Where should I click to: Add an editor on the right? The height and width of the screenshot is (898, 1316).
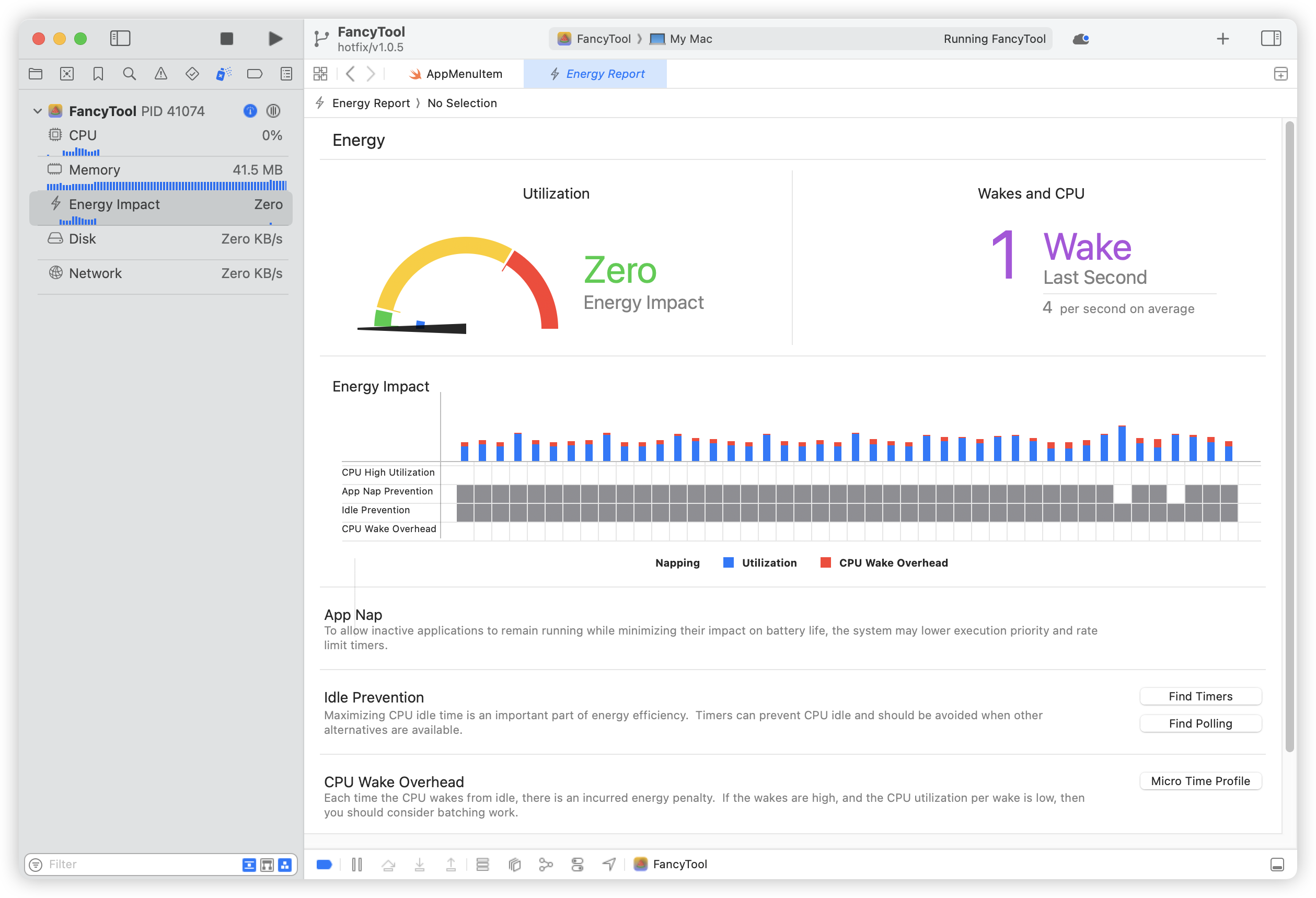click(x=1280, y=74)
